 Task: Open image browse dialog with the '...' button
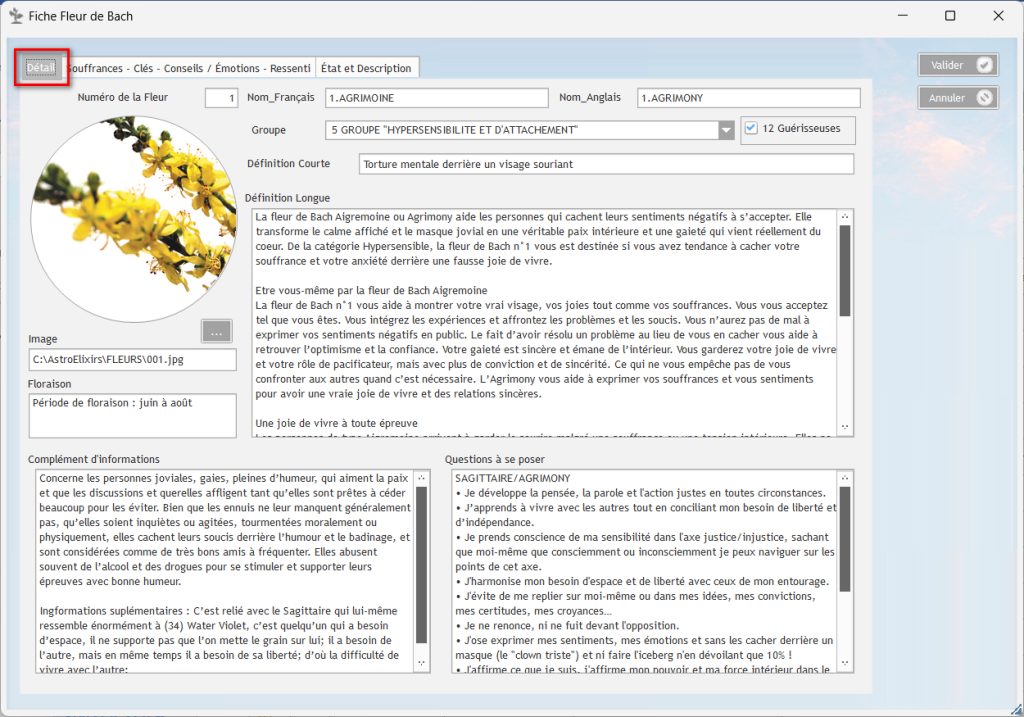coord(216,331)
